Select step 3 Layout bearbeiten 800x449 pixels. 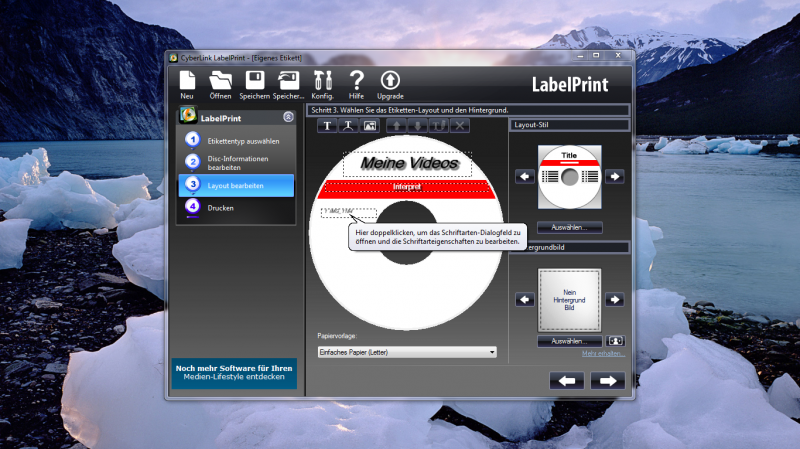click(237, 185)
